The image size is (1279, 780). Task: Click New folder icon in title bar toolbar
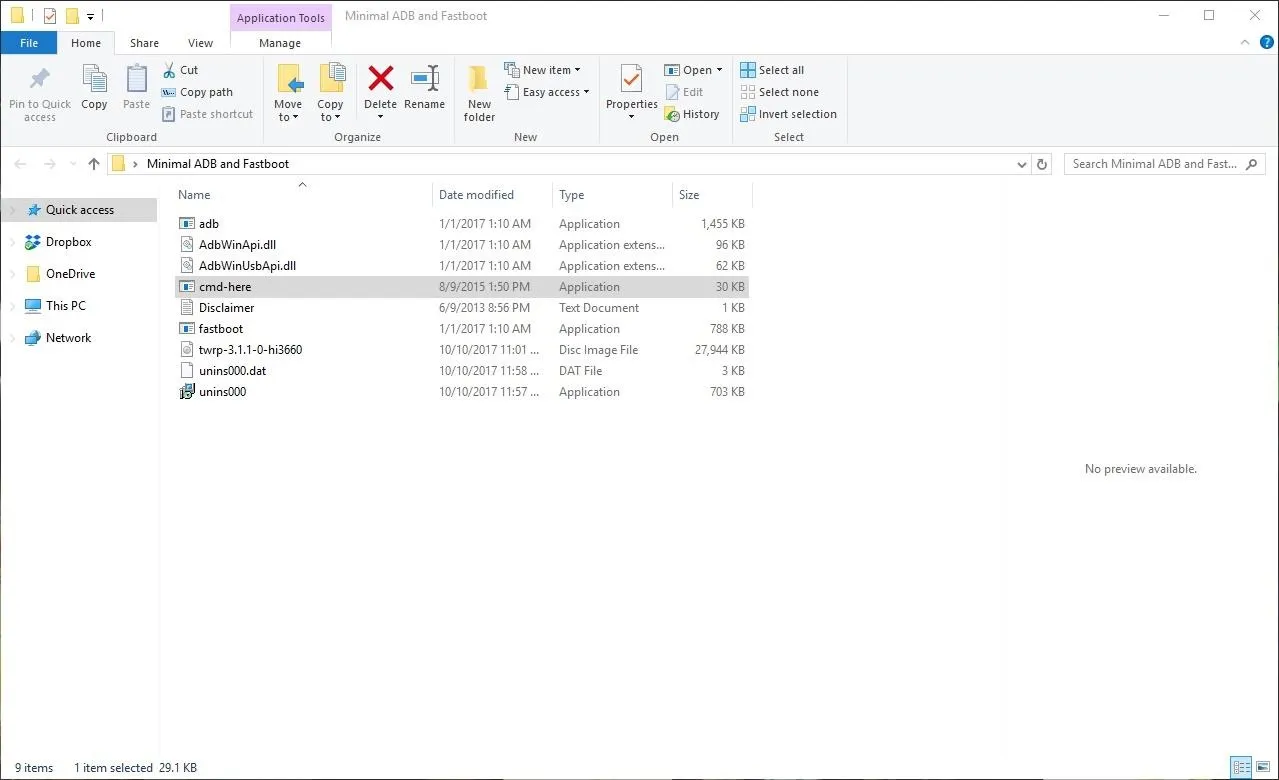click(x=72, y=16)
